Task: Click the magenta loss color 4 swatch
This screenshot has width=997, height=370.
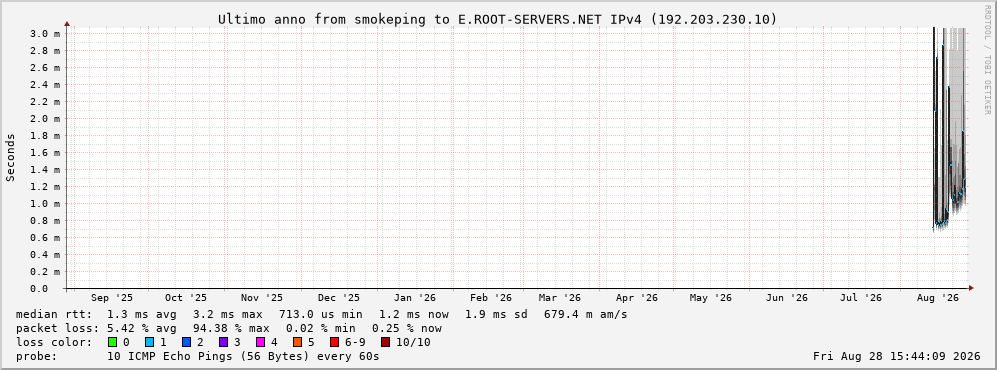Action: coord(260,342)
